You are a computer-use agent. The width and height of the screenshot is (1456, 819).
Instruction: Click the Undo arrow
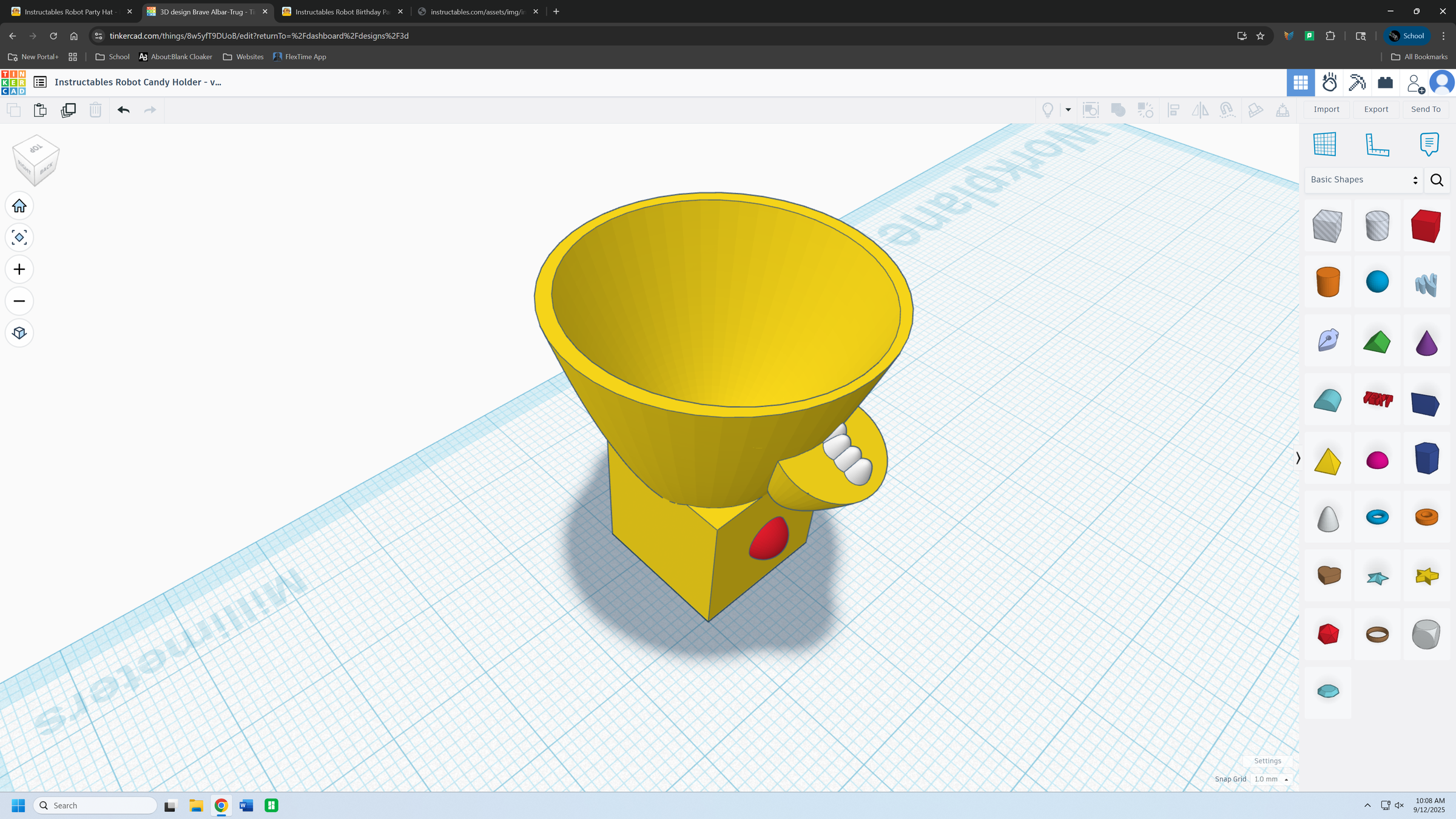point(124,110)
